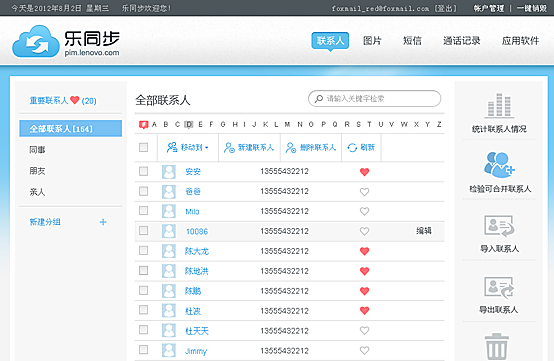
Task: Click the plus icon beside 新建分组
Action: (103, 222)
